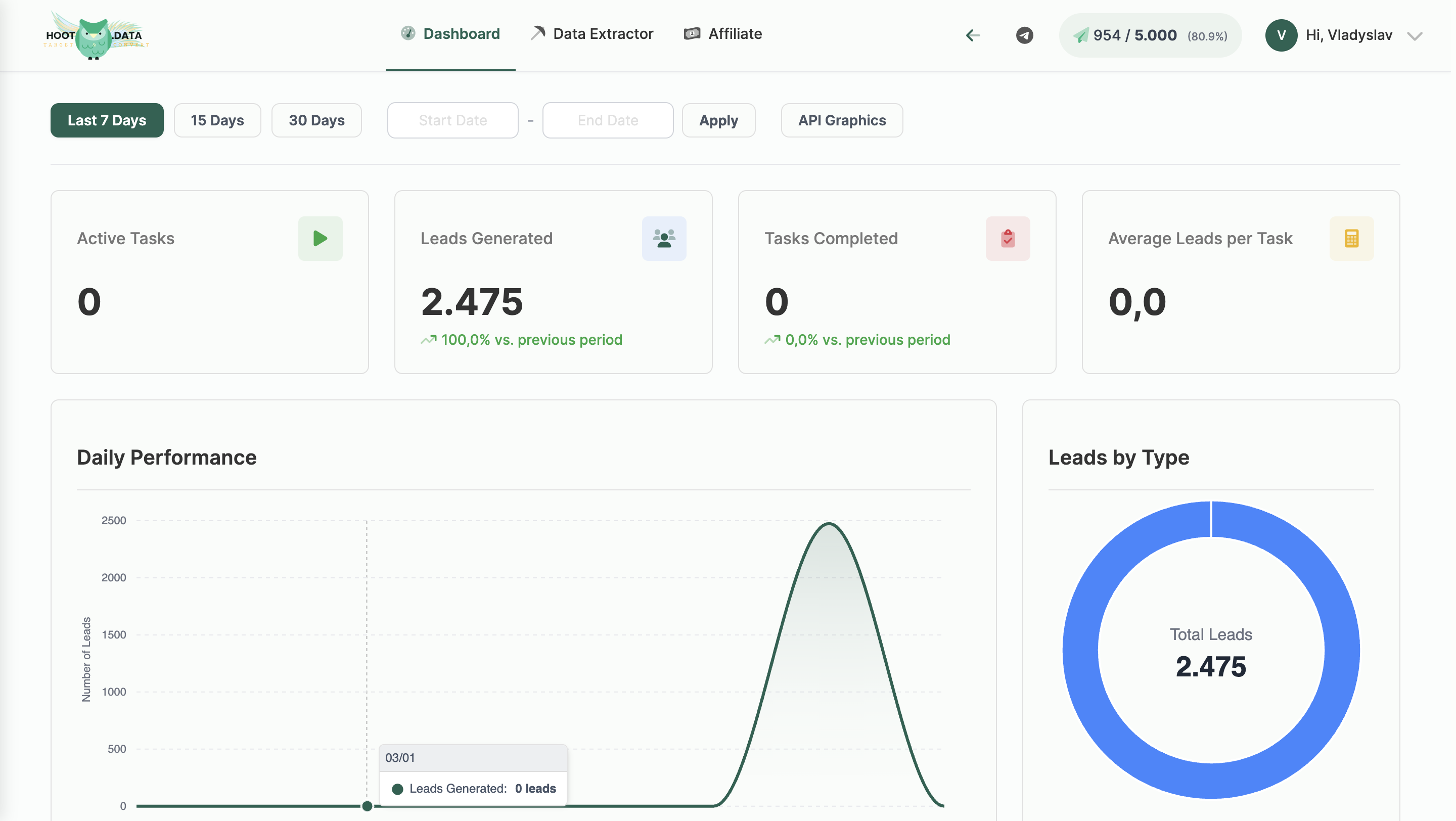Activate the Last 7 Days filter
Screen dimensions: 1456x821
coord(106,120)
